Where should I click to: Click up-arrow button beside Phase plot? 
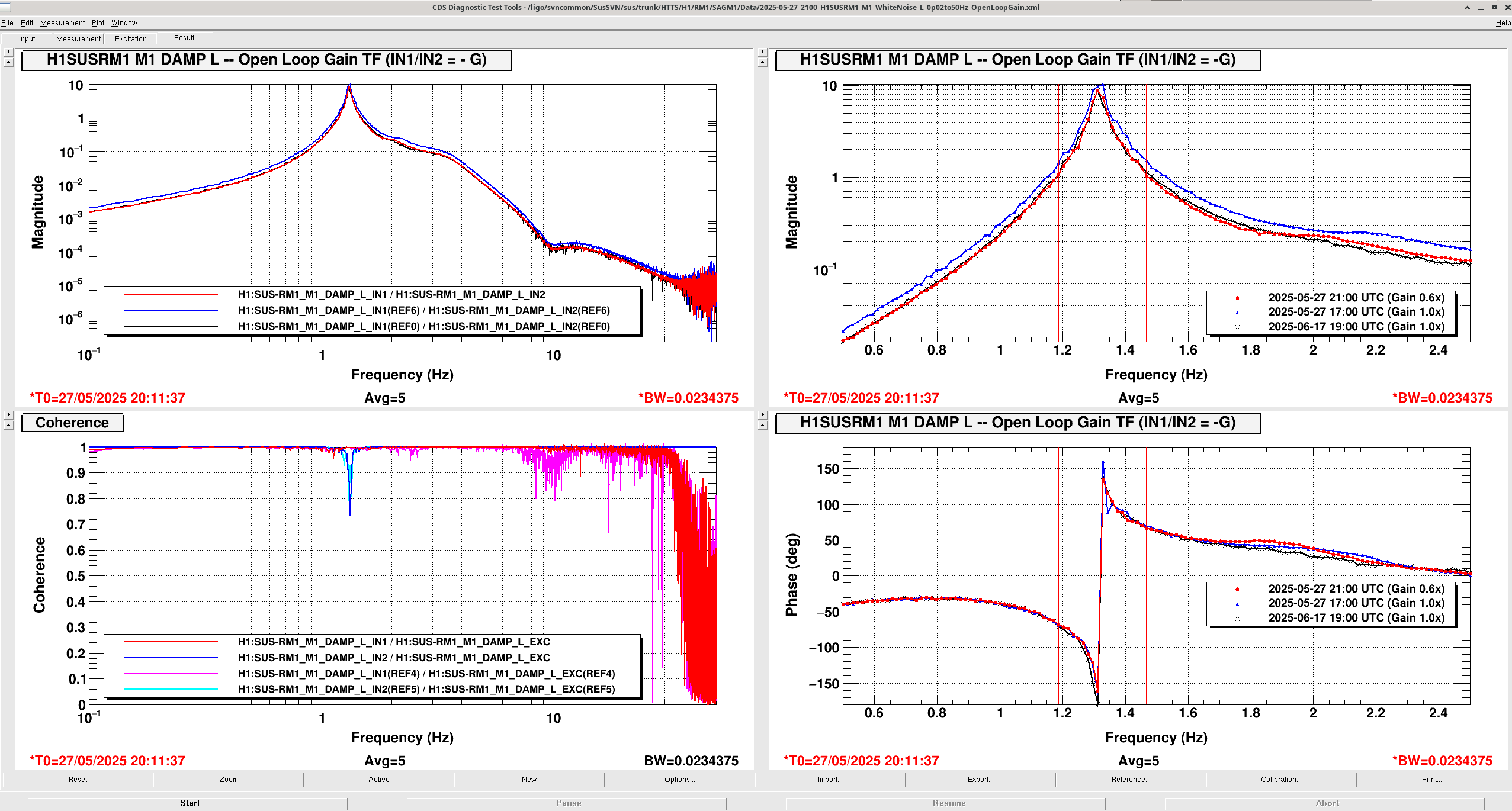click(x=762, y=425)
